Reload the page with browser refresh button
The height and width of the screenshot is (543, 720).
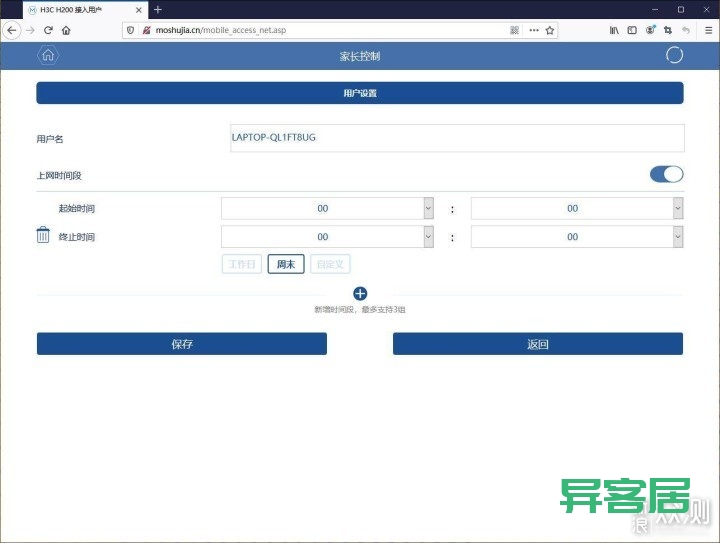click(48, 30)
